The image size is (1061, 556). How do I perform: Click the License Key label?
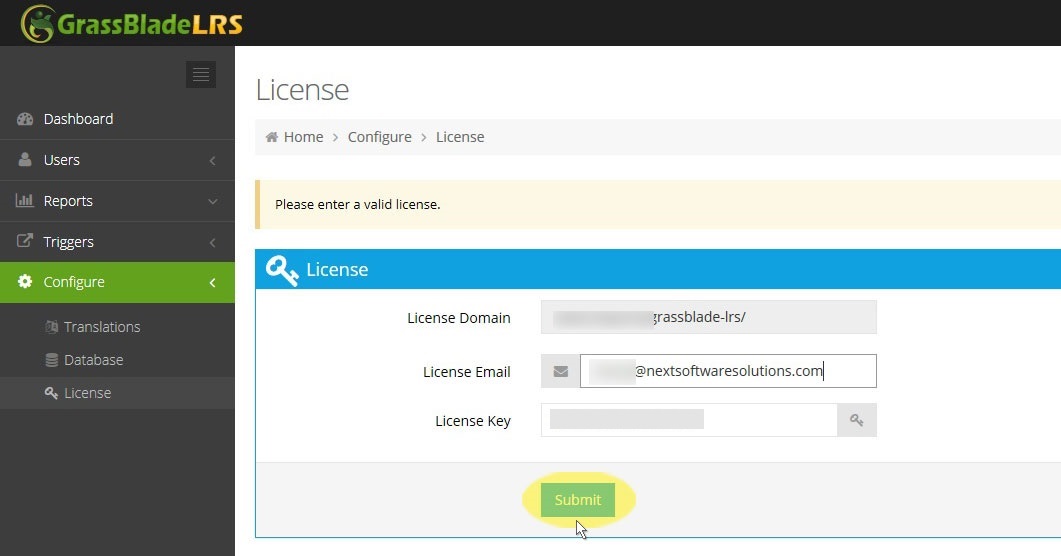(x=473, y=421)
